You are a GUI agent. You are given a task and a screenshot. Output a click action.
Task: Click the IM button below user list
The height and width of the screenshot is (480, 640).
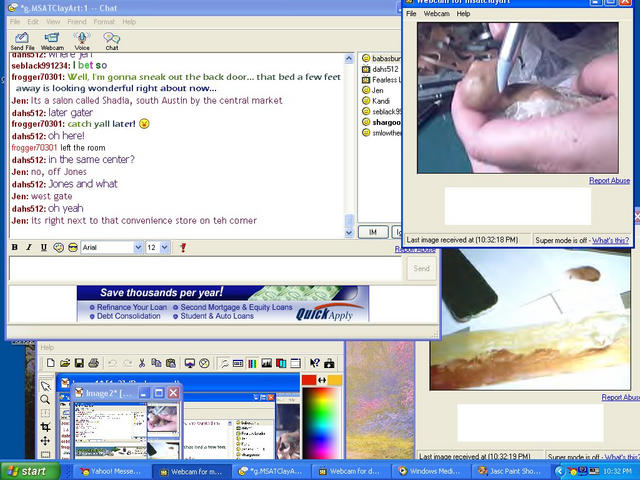click(x=373, y=232)
